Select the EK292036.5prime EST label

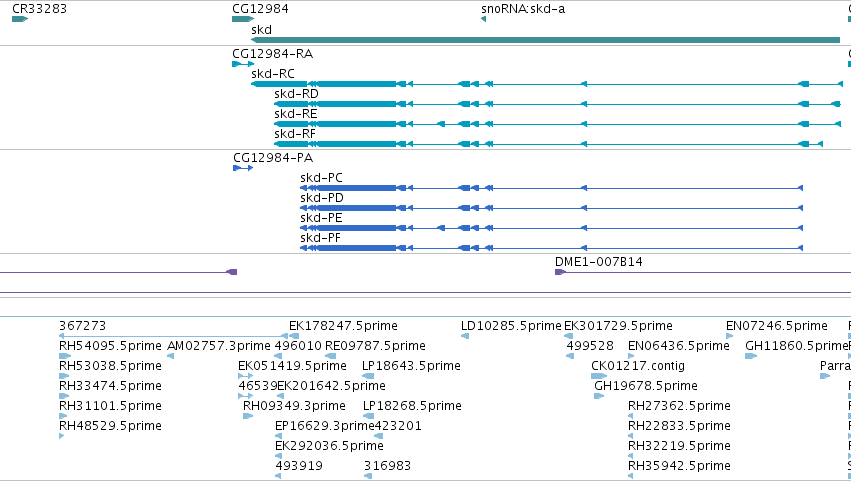(x=329, y=446)
